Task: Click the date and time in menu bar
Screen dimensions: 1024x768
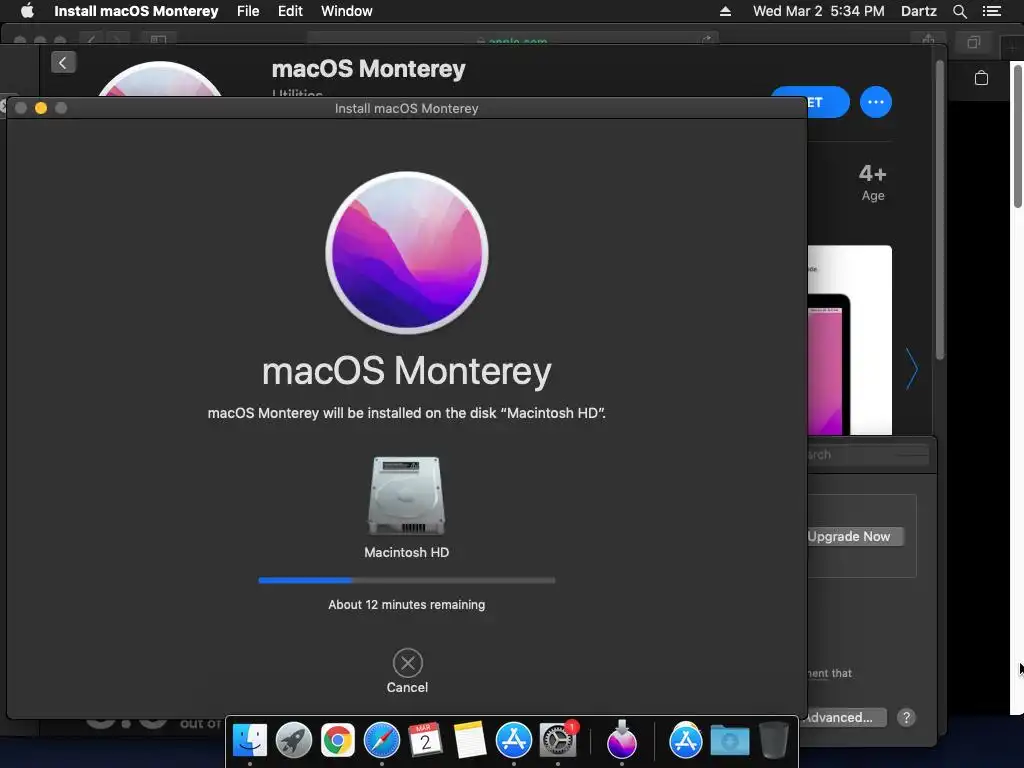Action: 819,11
